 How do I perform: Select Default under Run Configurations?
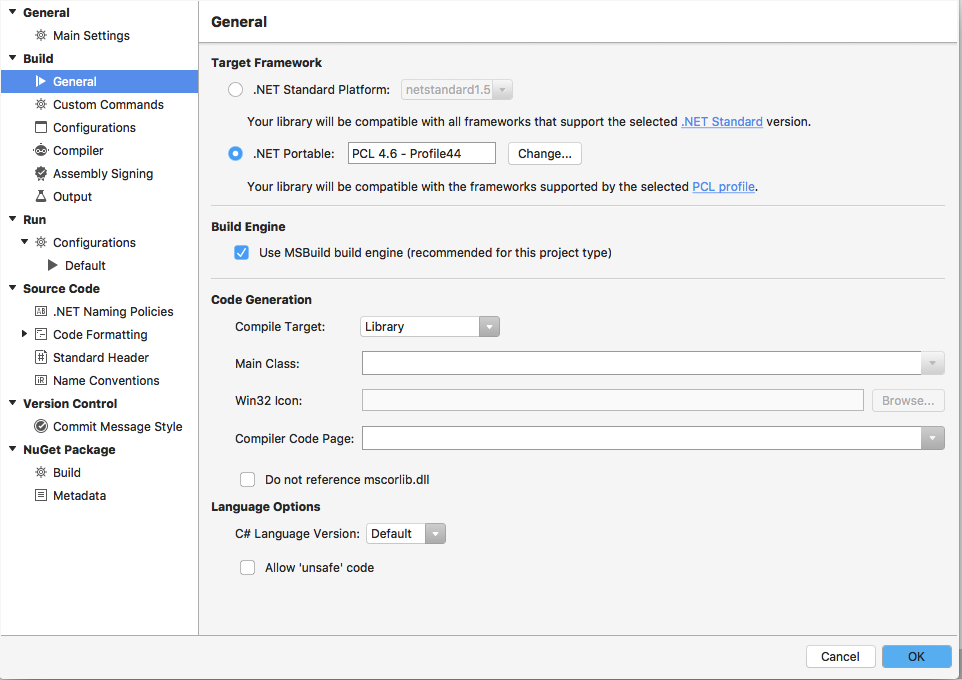(x=83, y=265)
